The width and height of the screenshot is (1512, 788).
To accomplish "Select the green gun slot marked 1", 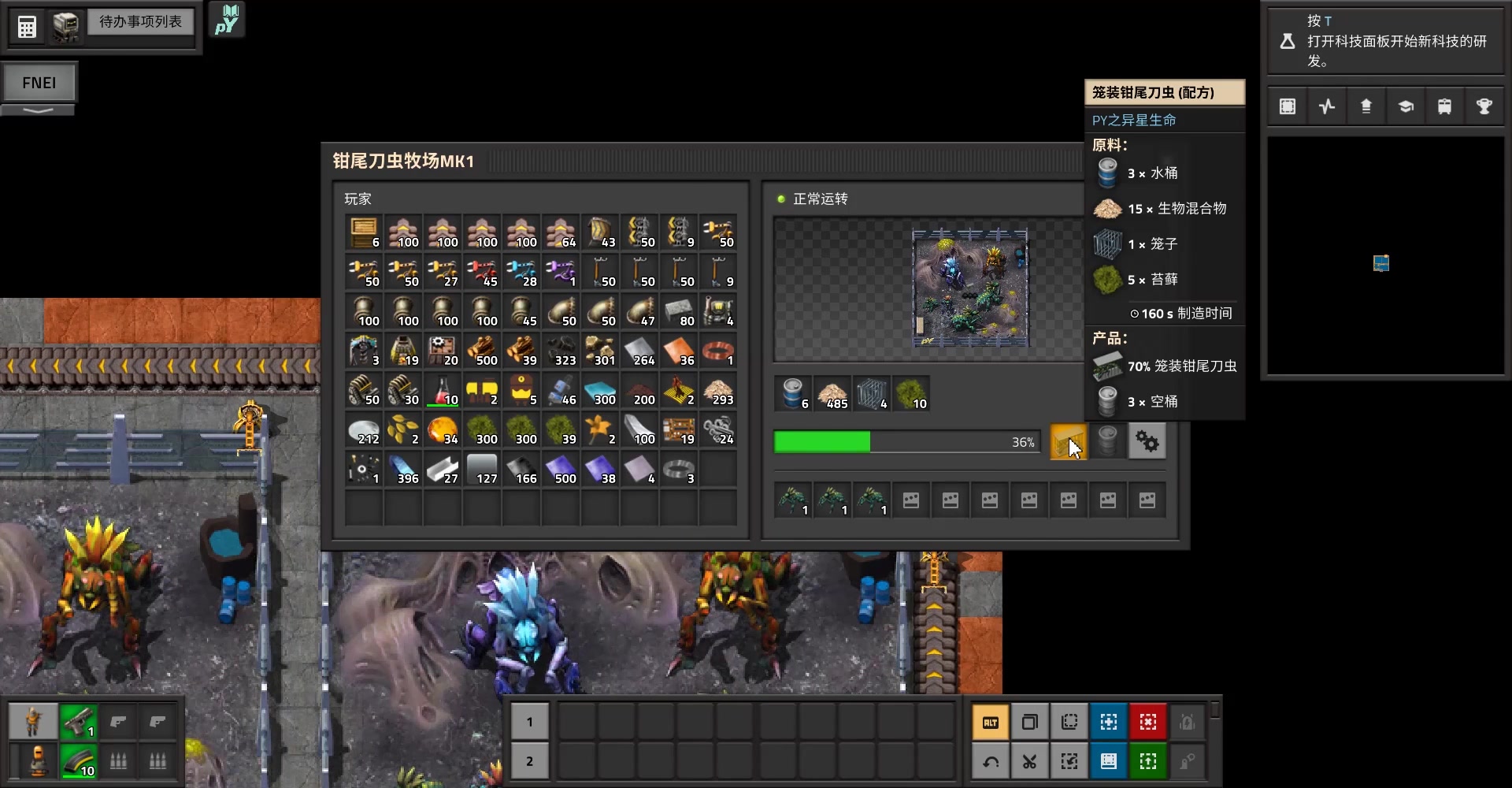I will click(79, 720).
